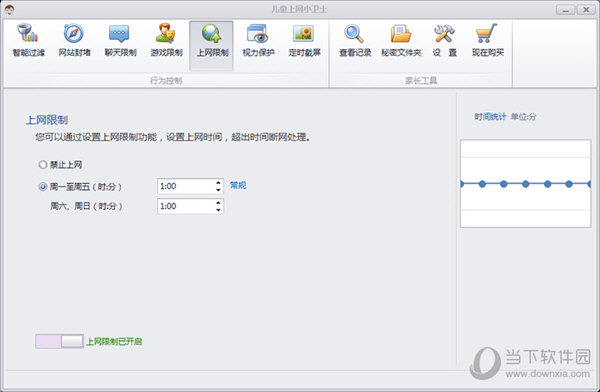Open the 游戏限制 game restriction tool
600x392 pixels.
[x=166, y=41]
